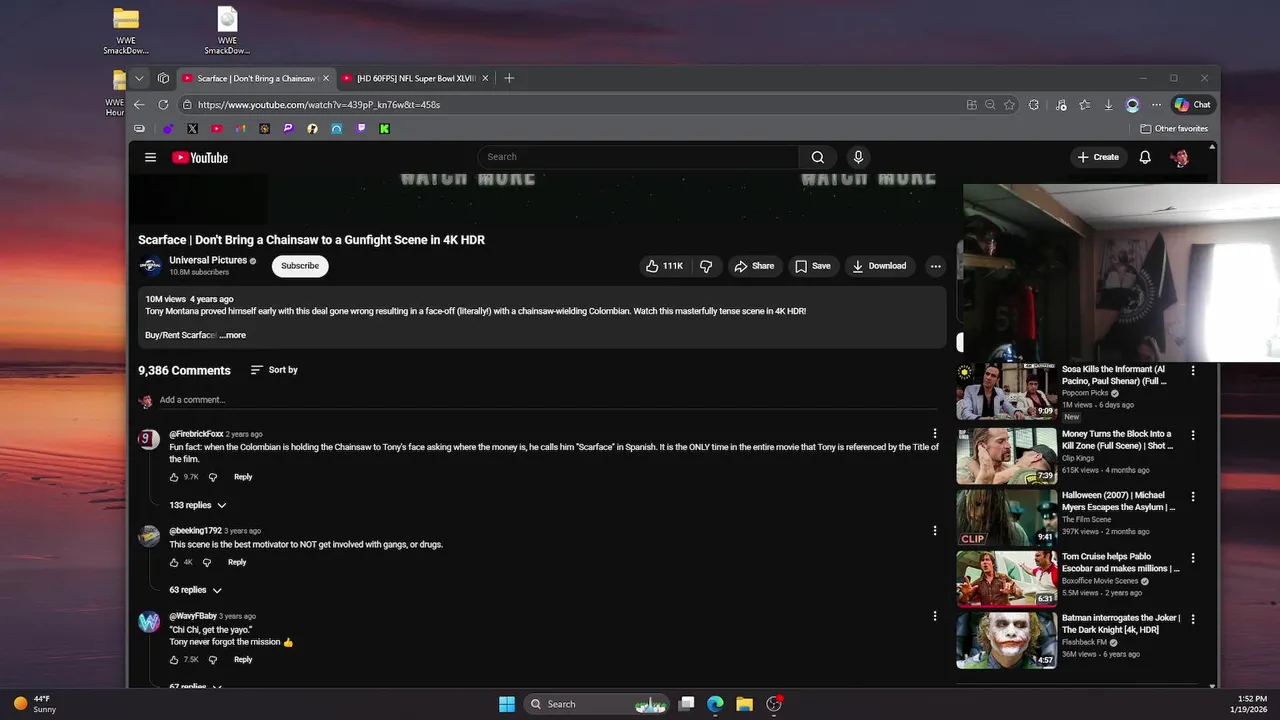Like the Scarface video (111K)

(x=664, y=266)
